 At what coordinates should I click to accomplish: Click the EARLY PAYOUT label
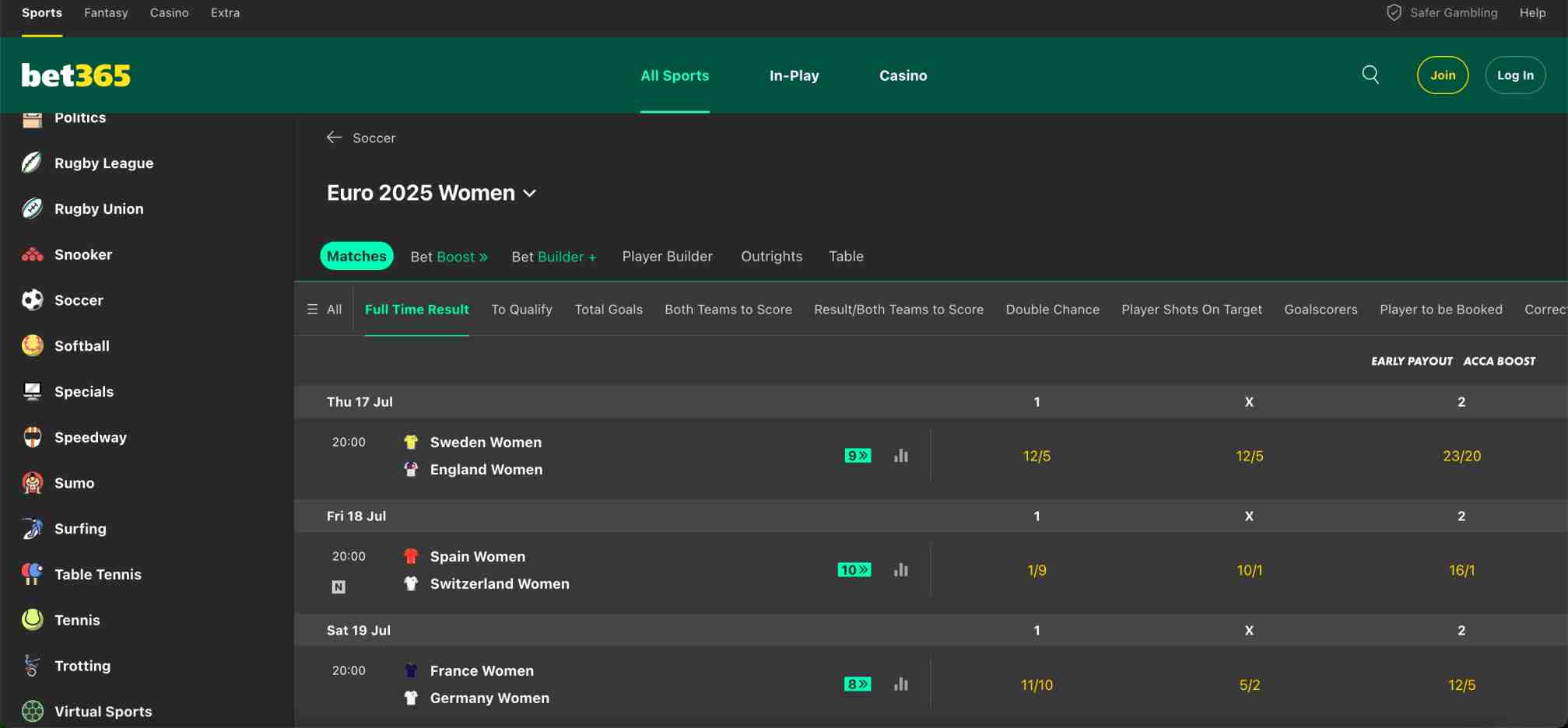(x=1412, y=361)
